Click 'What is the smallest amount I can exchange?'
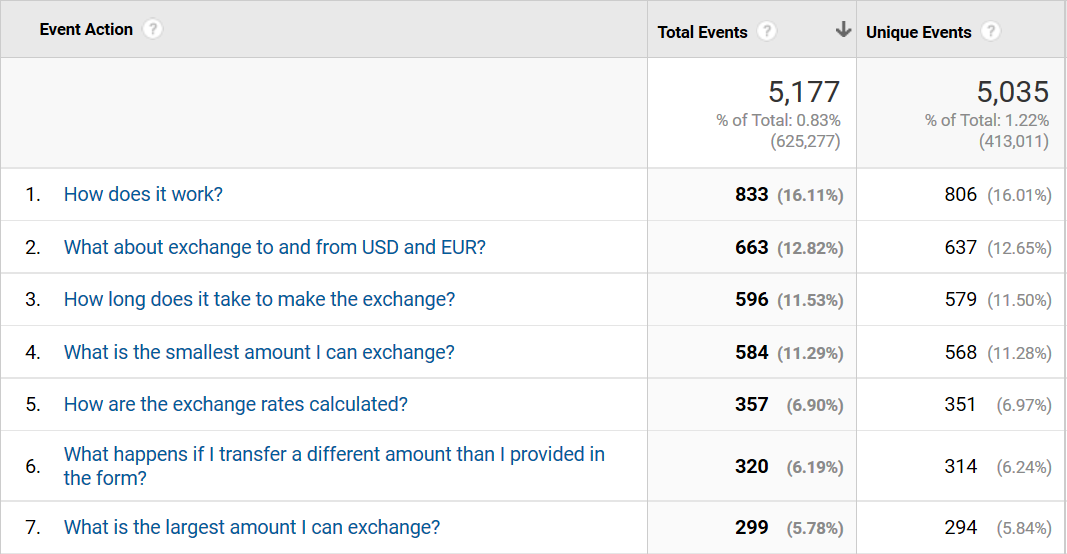Screen dimensions: 1067x554 (259, 352)
